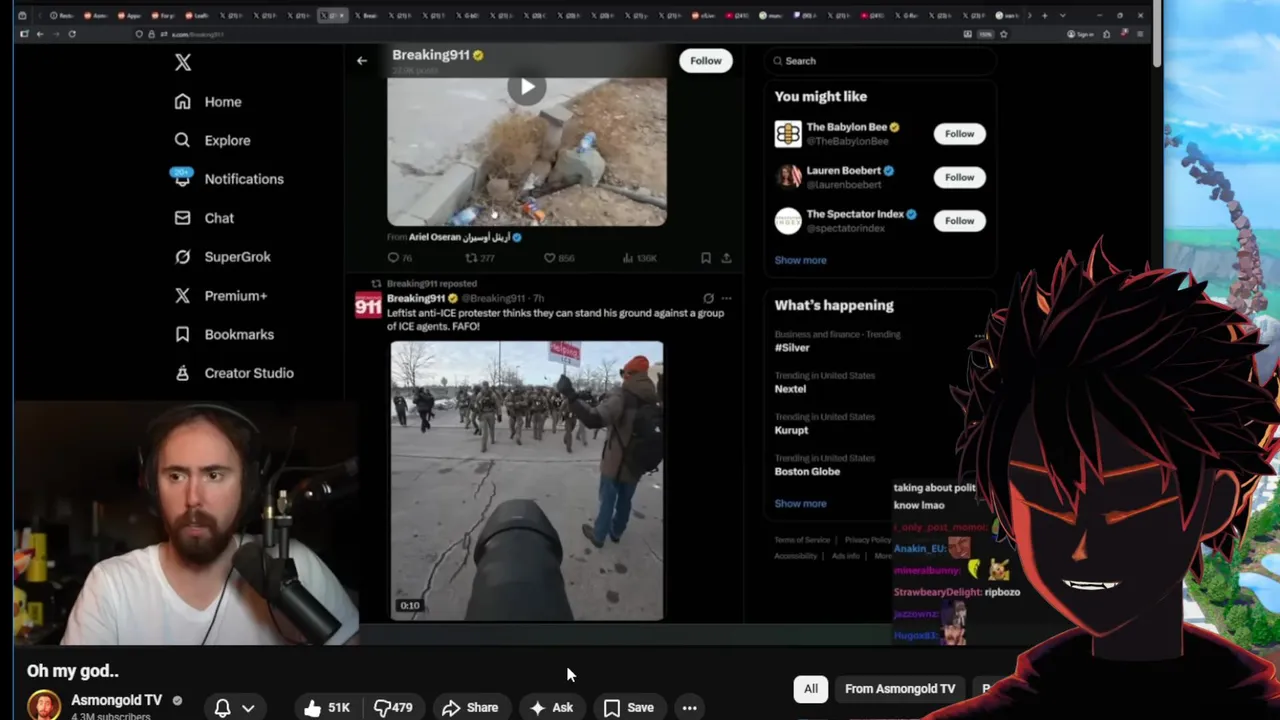Open Breaking911 avatar on anti-ICE post
The width and height of the screenshot is (1280, 720).
pos(368,304)
